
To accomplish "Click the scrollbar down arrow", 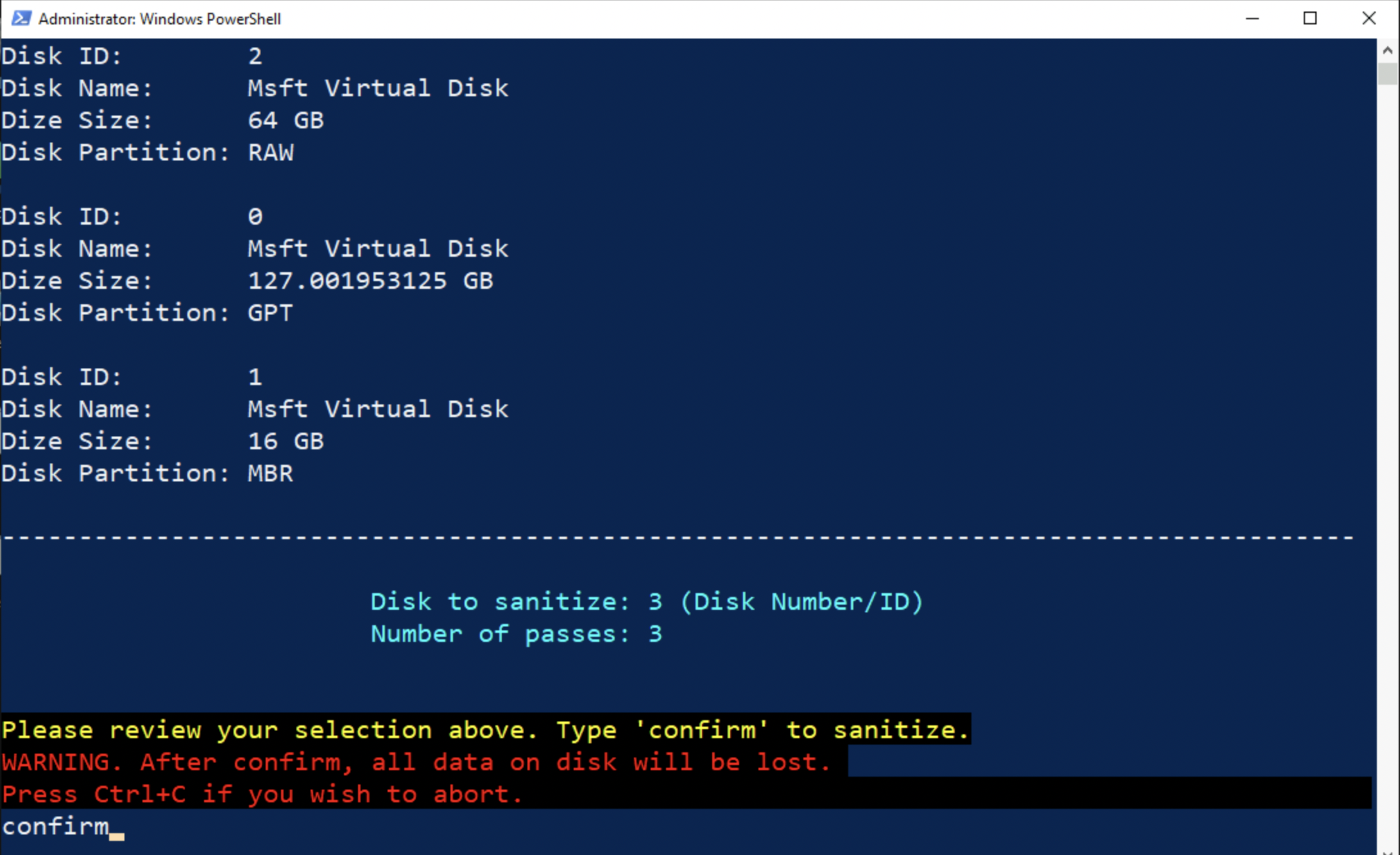I will tap(1388, 850).
